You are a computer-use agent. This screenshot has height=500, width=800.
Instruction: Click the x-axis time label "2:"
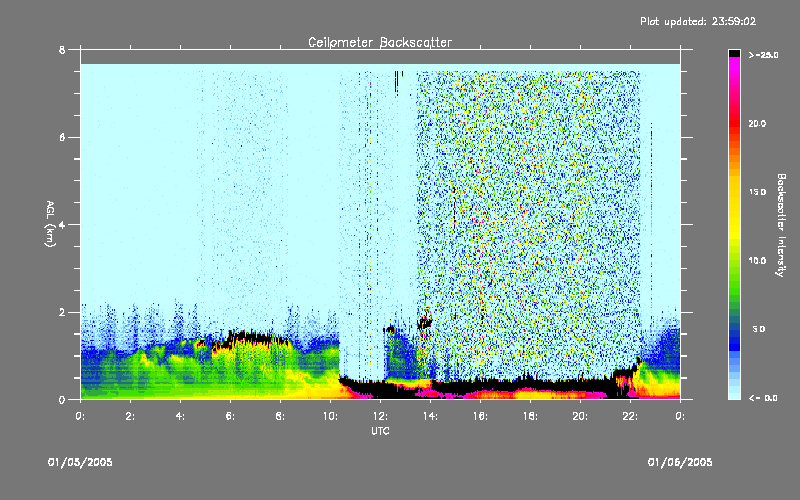tap(130, 416)
